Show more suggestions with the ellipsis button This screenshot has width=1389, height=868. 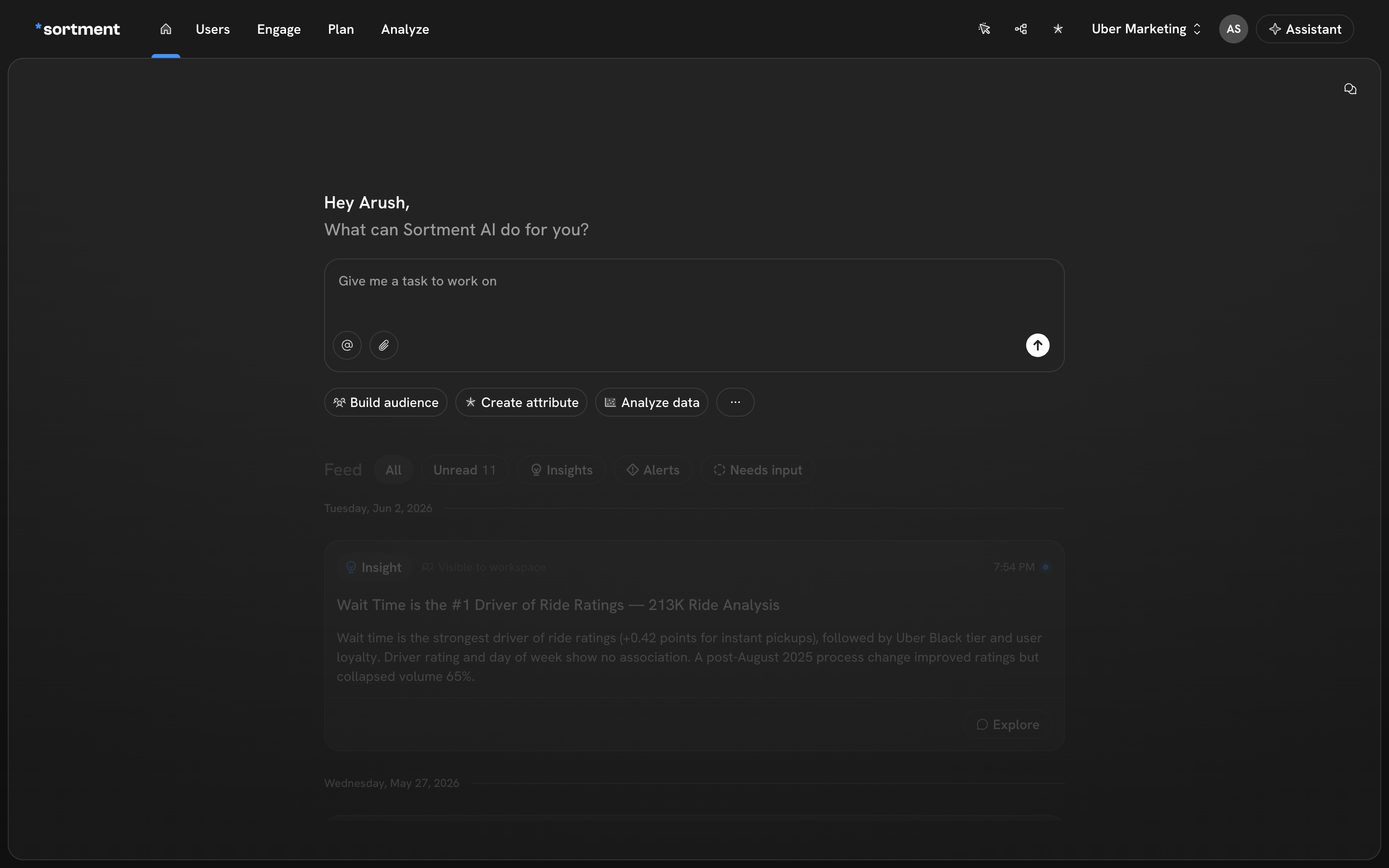click(x=735, y=402)
